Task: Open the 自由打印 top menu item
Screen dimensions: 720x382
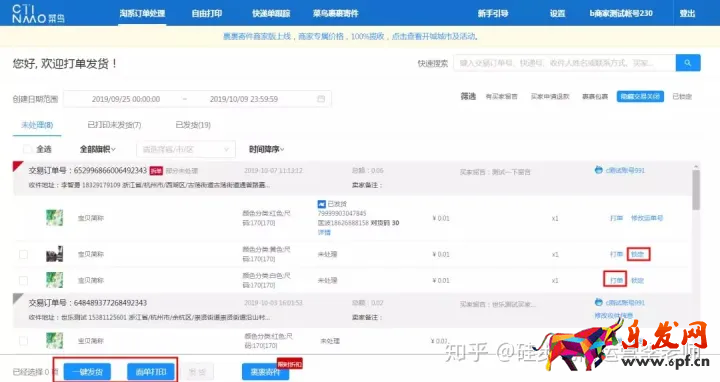Action: point(207,13)
